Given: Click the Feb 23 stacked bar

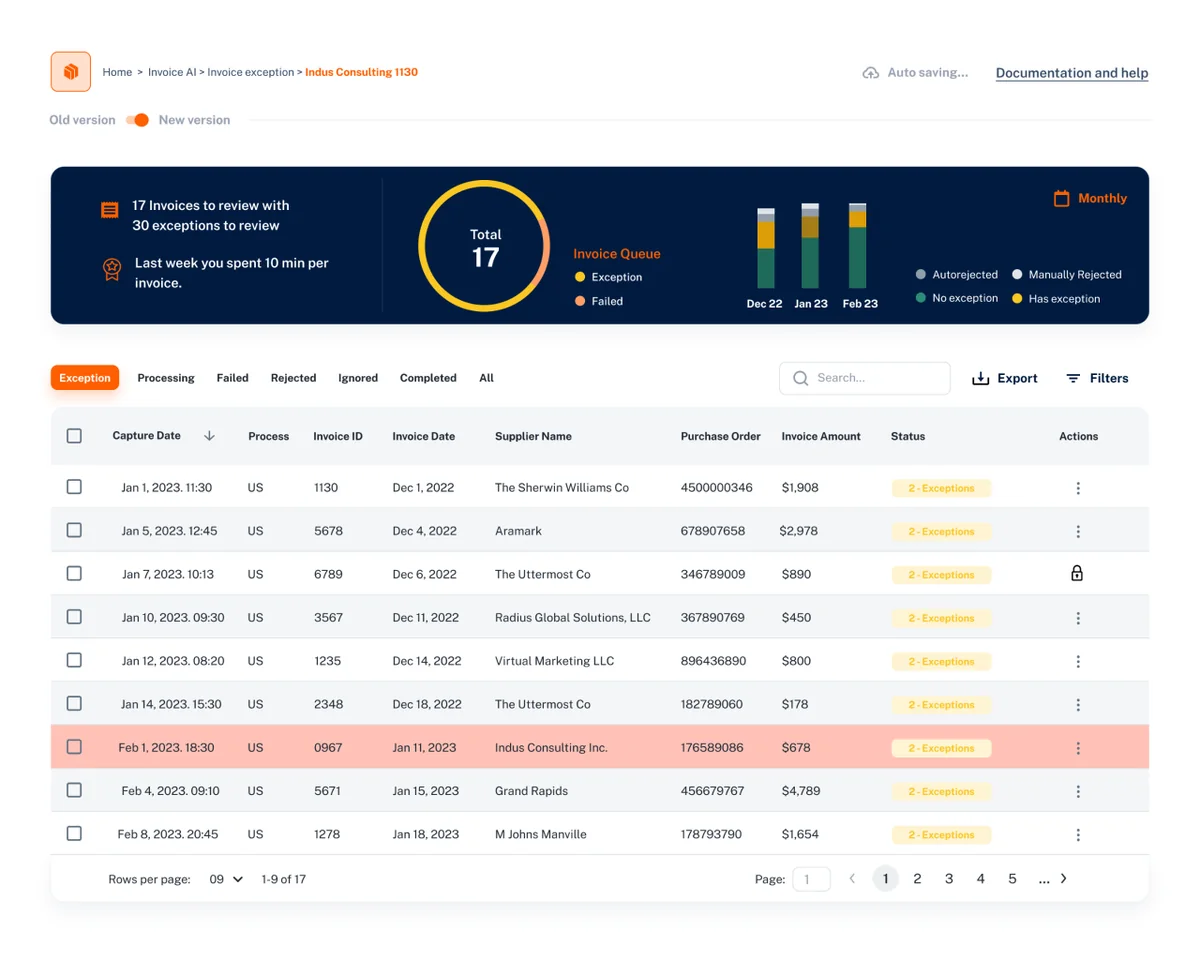Looking at the screenshot, I should coord(857,246).
